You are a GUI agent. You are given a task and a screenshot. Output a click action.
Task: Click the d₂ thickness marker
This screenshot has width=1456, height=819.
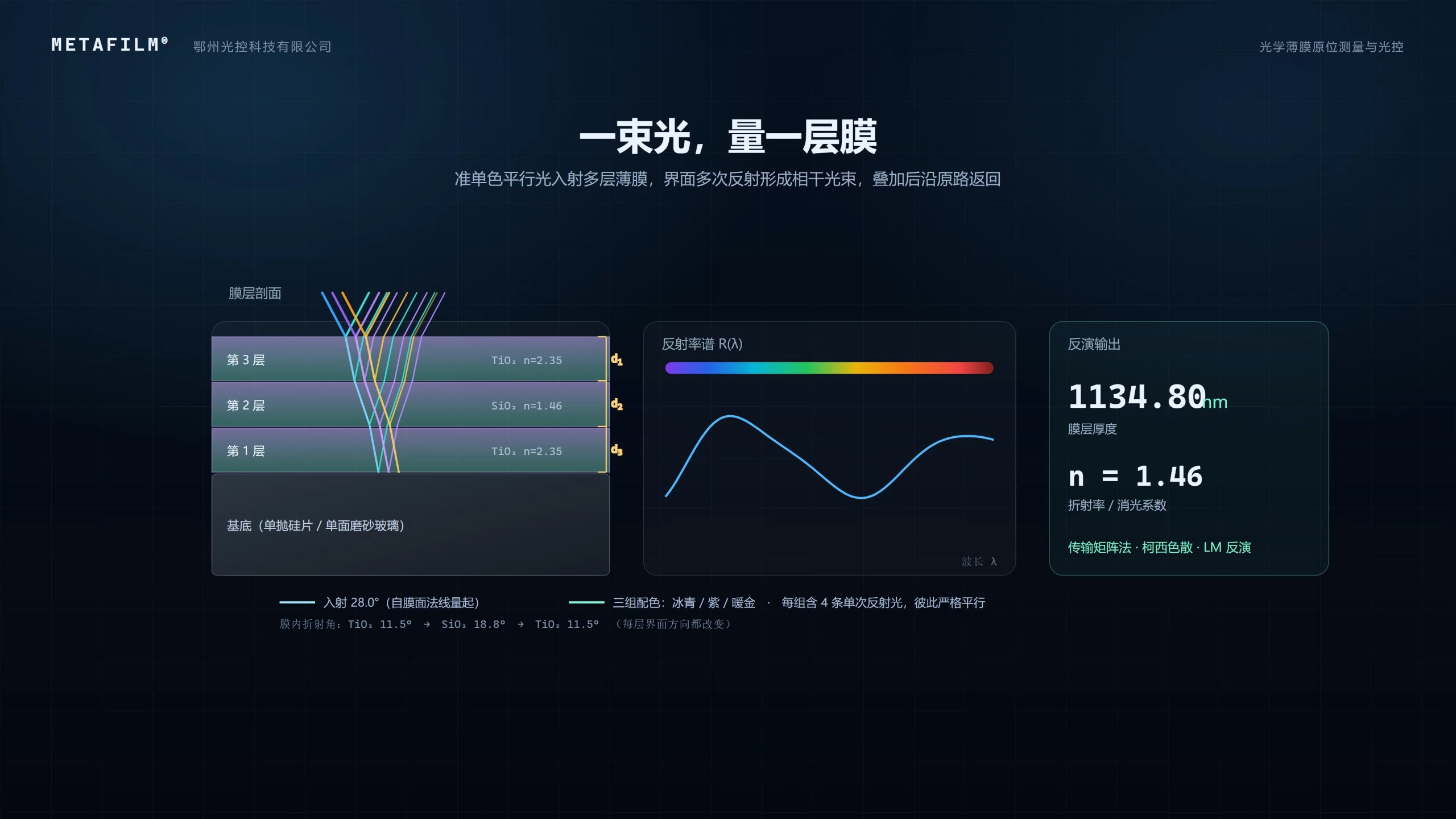pos(617,404)
